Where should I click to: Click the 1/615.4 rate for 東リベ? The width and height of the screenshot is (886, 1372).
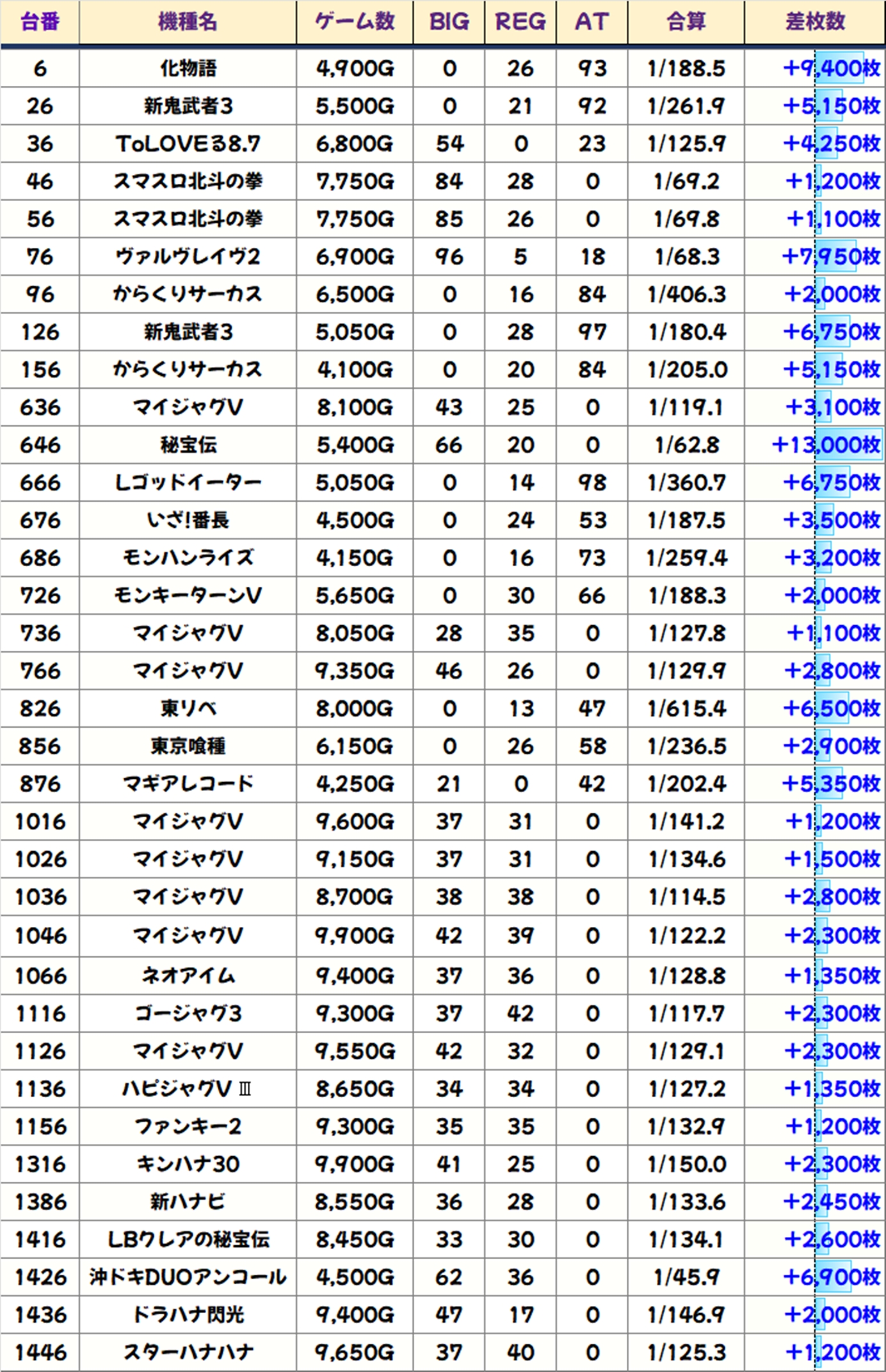point(686,708)
